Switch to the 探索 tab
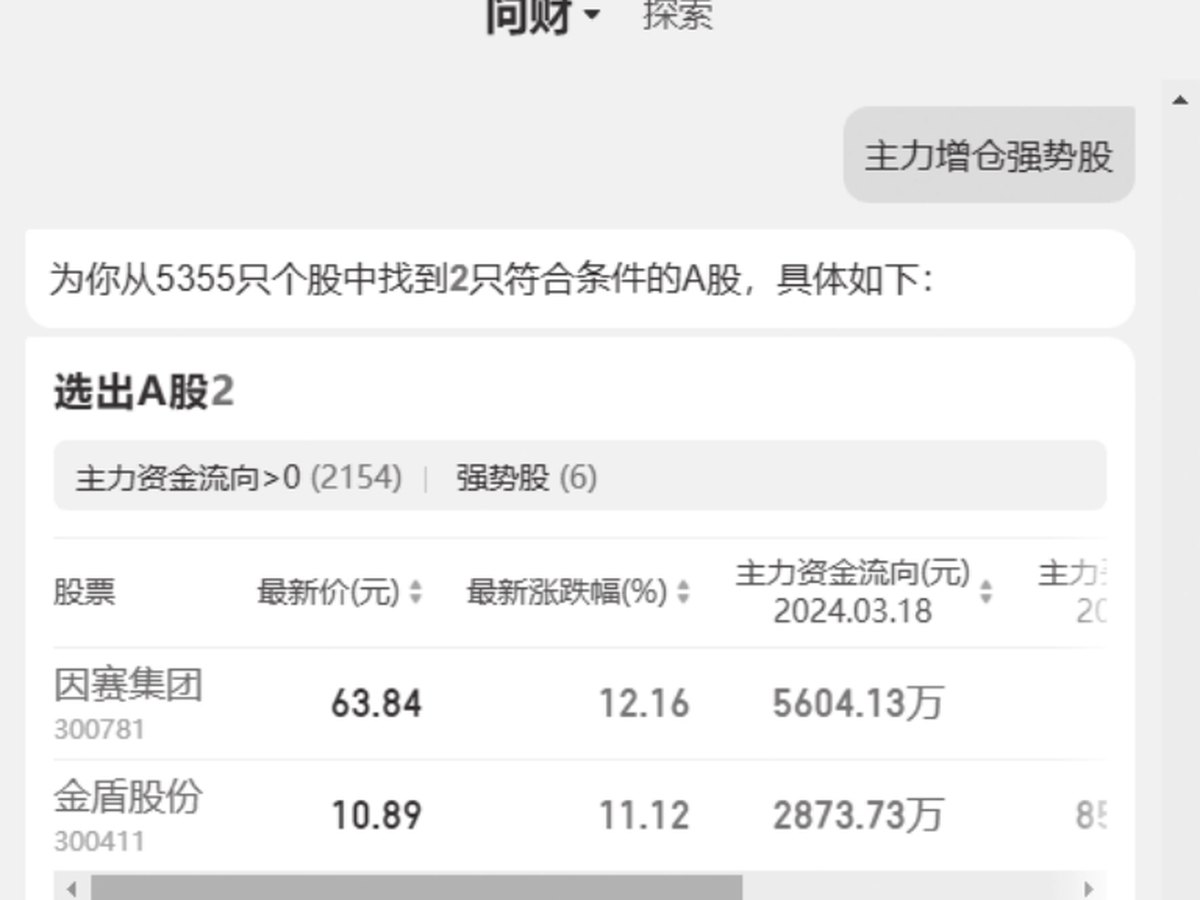This screenshot has height=900, width=1200. coord(678,14)
